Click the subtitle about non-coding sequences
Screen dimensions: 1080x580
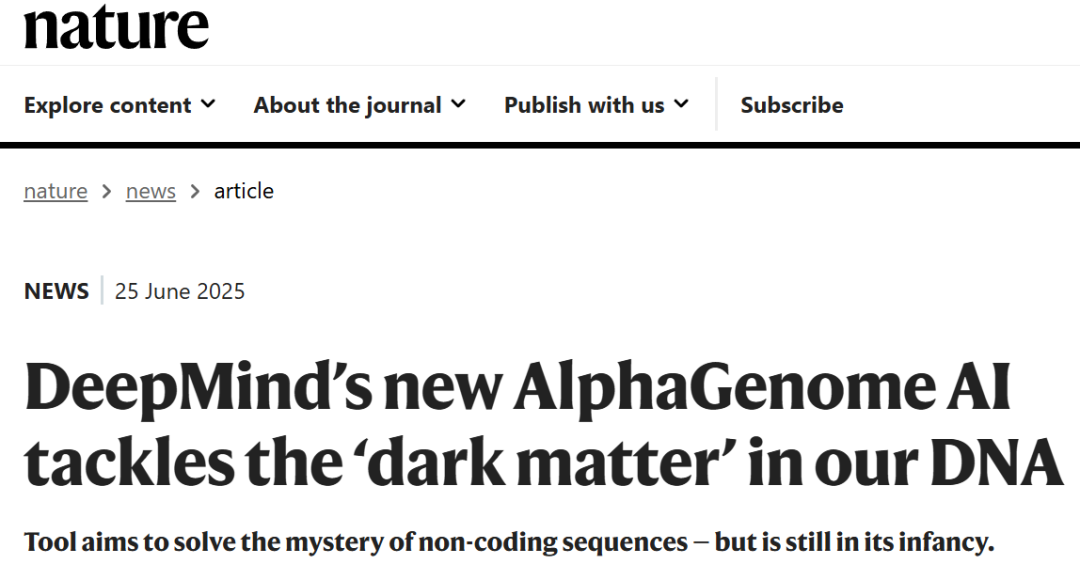(509, 542)
